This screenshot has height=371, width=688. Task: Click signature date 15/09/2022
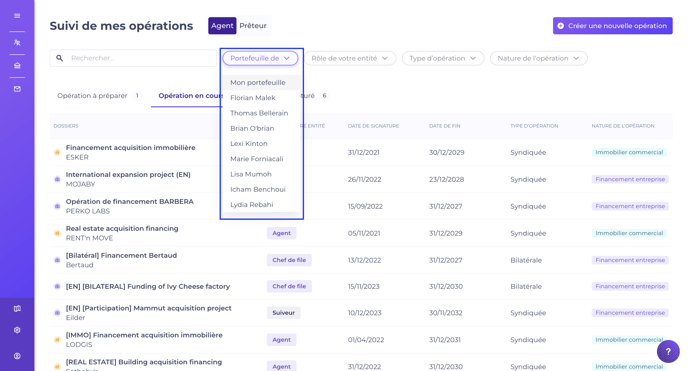click(x=365, y=206)
